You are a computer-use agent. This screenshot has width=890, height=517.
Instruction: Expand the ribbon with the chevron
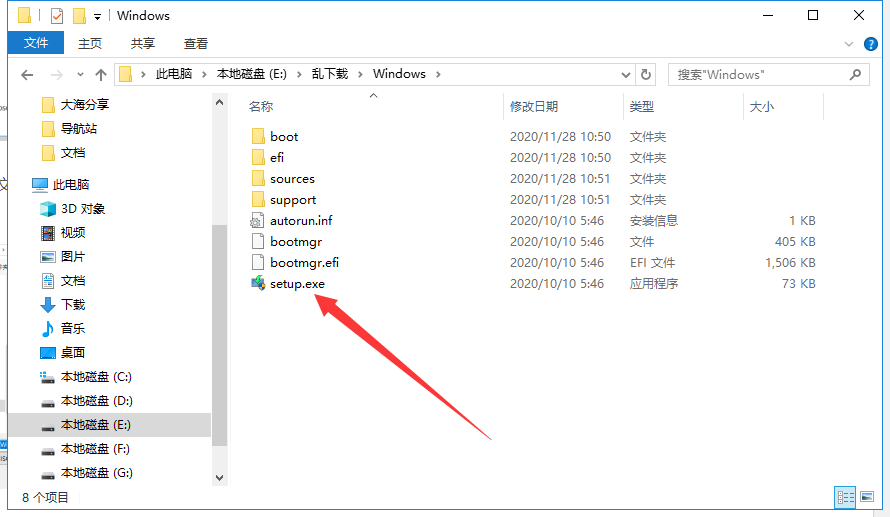click(850, 44)
